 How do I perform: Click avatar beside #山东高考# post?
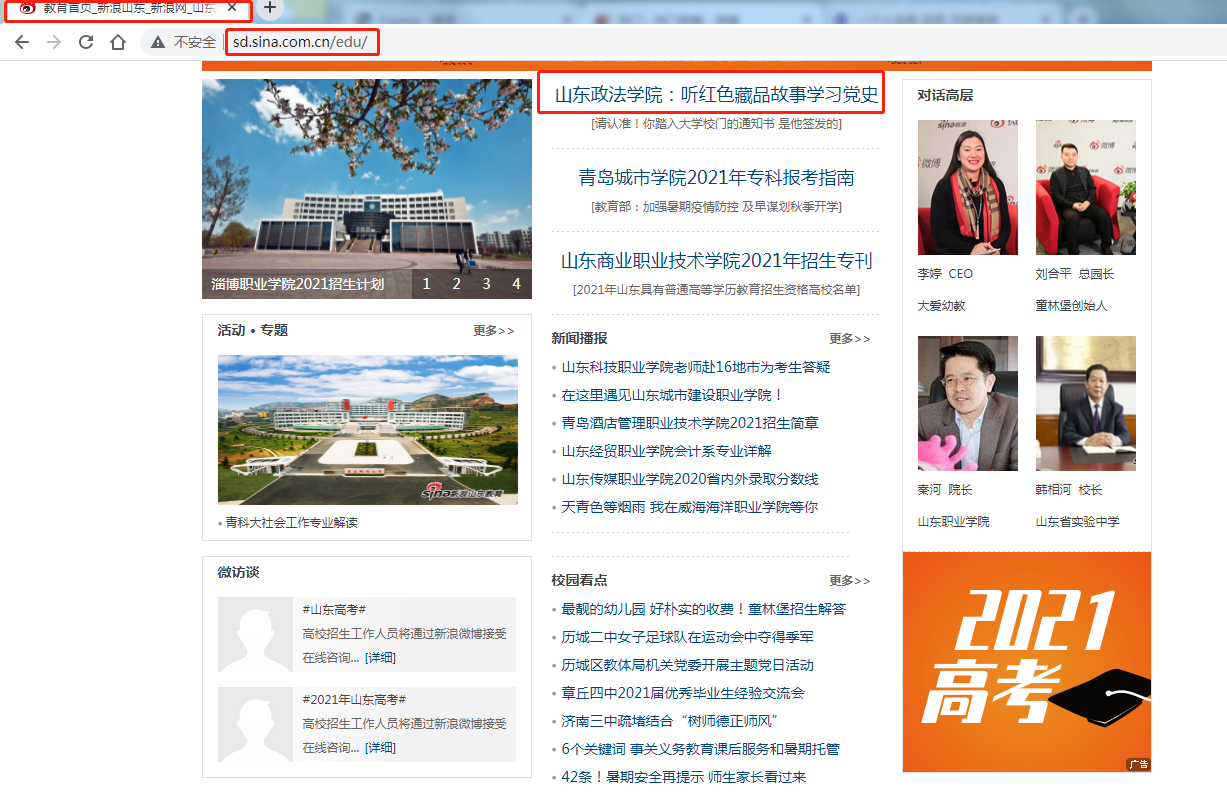coord(255,635)
